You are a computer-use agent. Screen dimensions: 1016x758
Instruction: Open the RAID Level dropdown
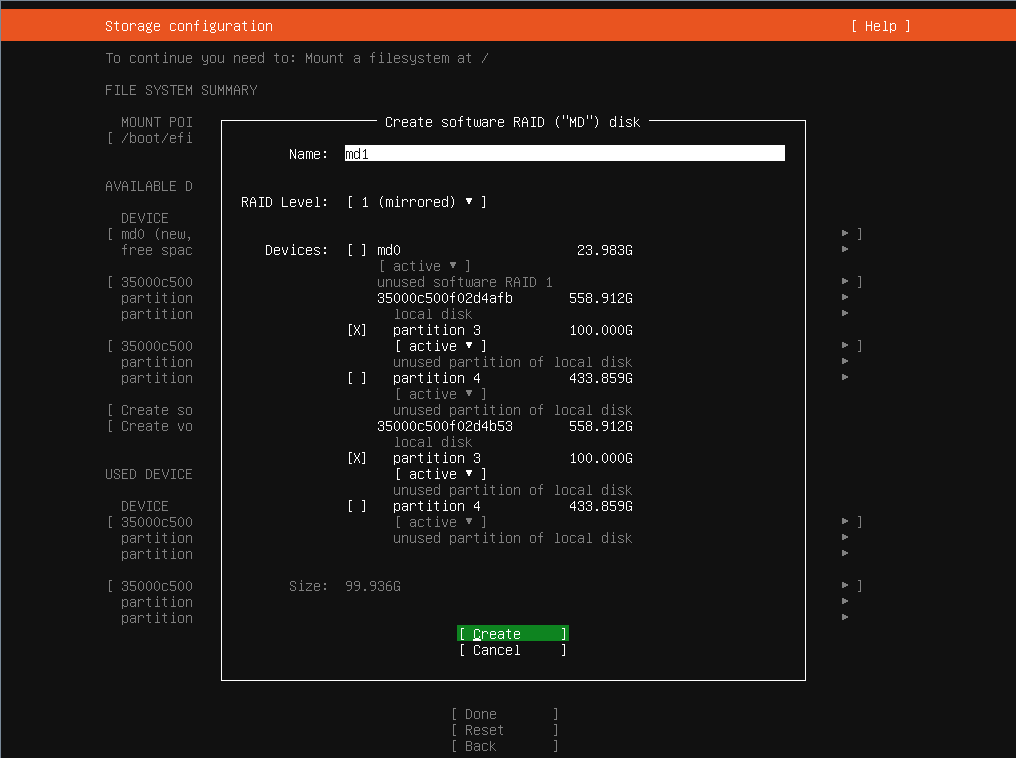click(416, 202)
